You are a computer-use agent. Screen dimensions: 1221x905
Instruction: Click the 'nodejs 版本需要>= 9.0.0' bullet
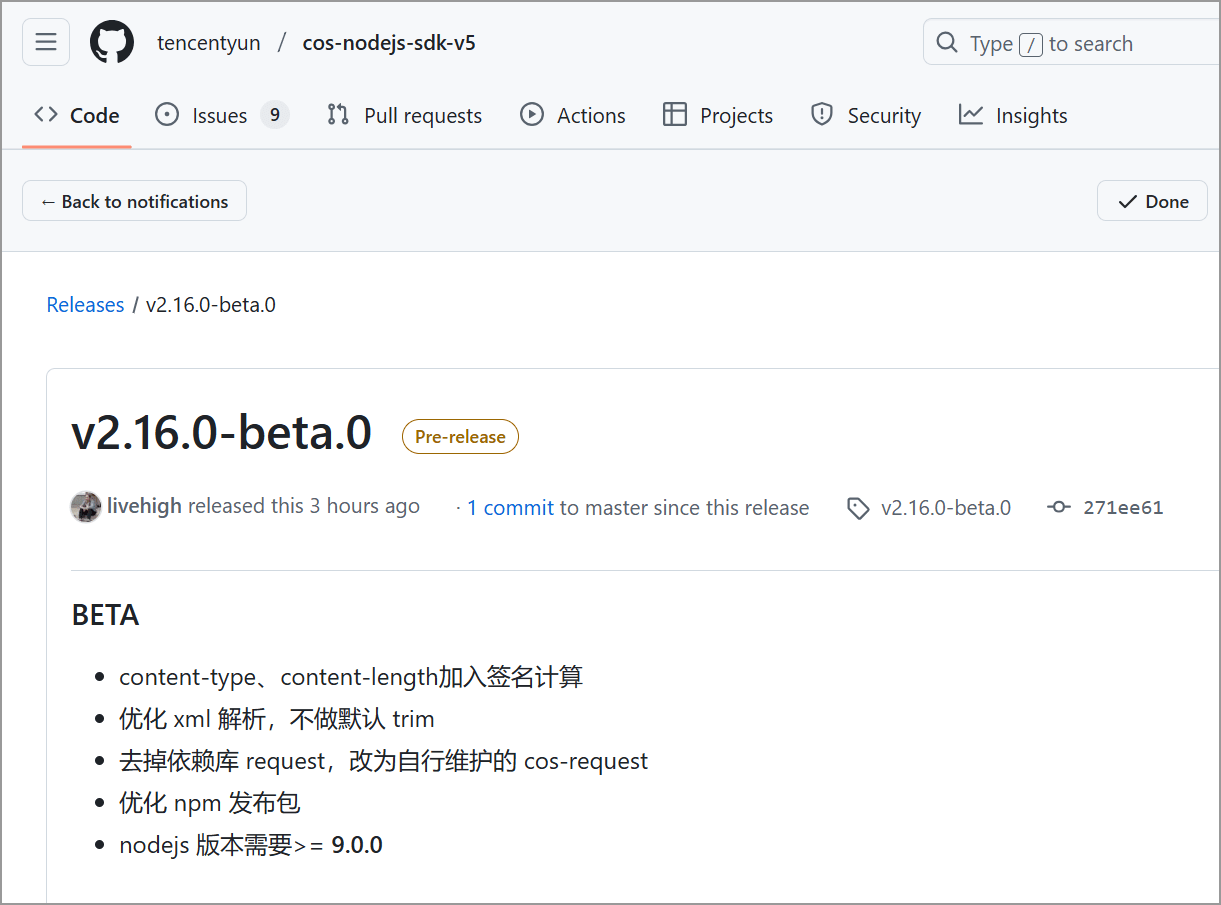coord(251,845)
